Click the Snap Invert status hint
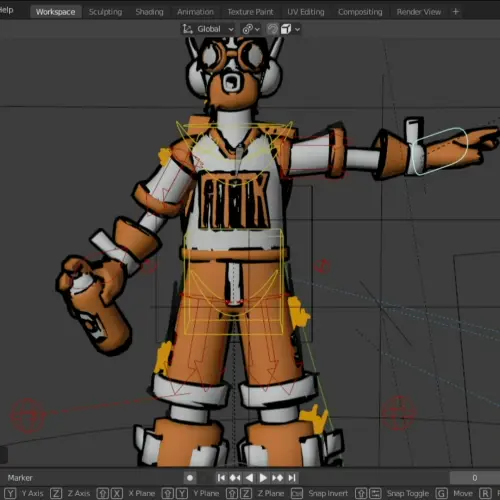 [328, 493]
